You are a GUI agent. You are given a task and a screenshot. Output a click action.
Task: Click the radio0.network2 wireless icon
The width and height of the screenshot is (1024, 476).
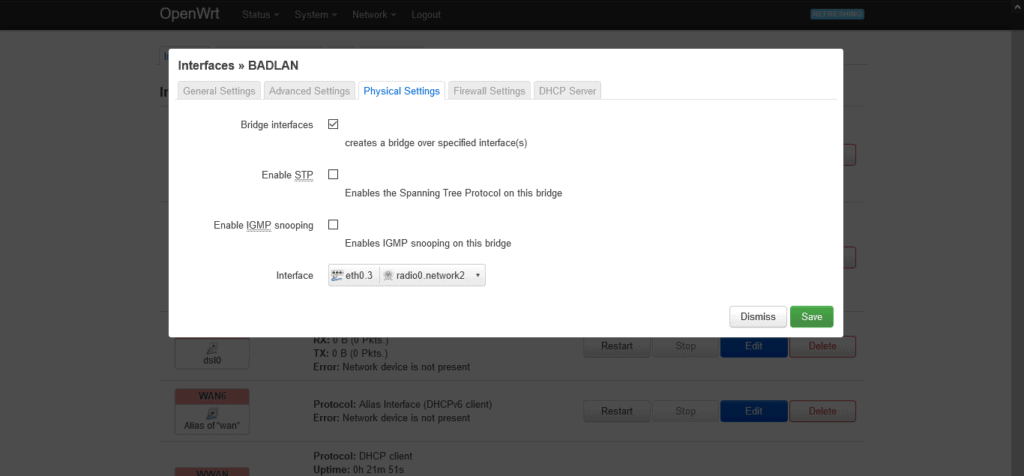coord(388,276)
